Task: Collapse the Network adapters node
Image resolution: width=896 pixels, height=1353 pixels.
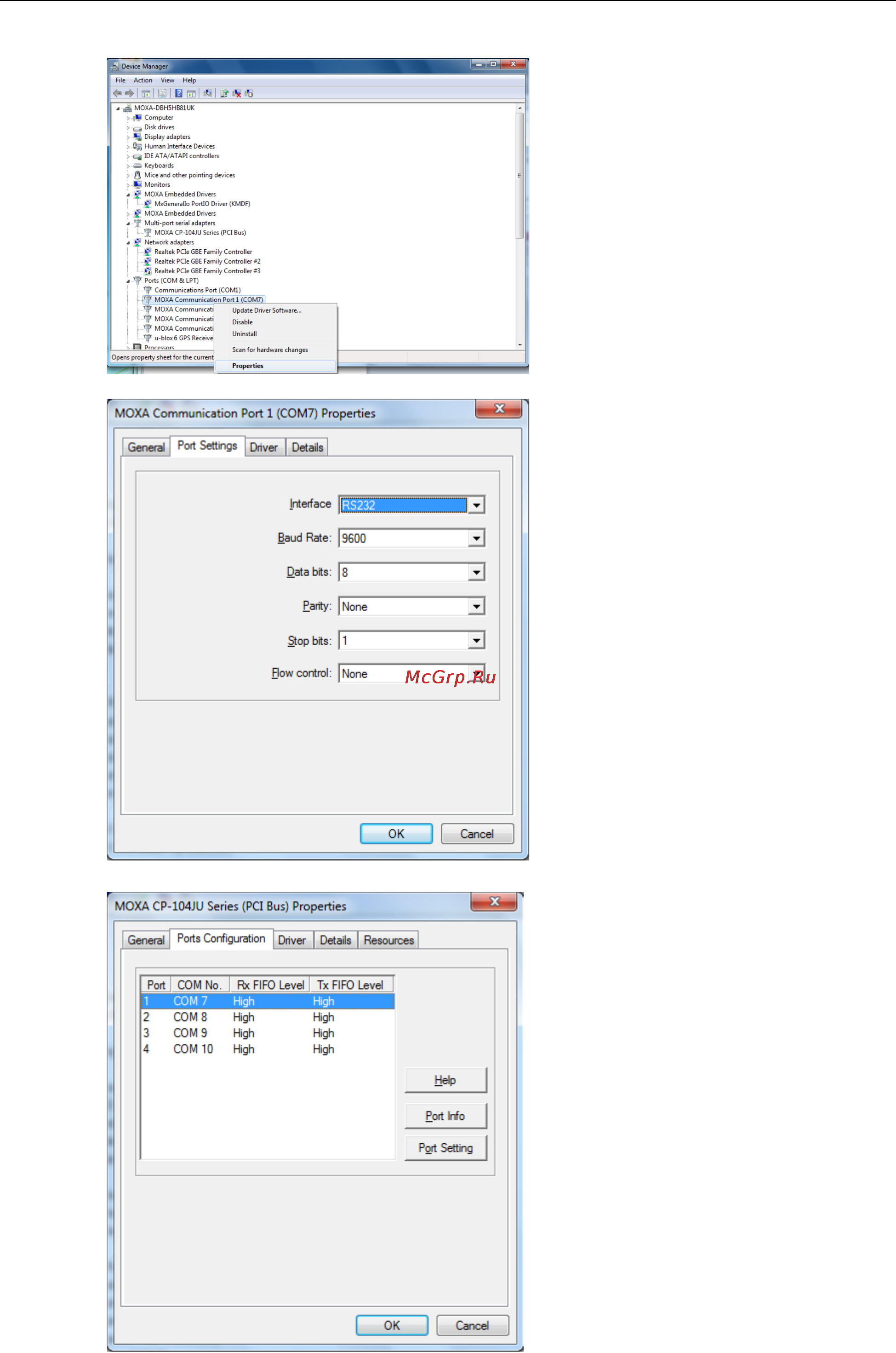Action: (x=128, y=243)
